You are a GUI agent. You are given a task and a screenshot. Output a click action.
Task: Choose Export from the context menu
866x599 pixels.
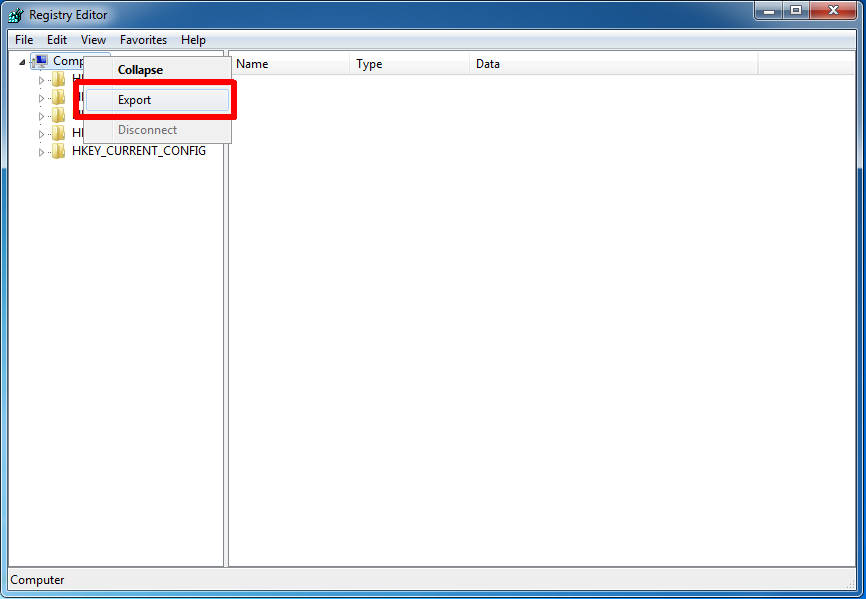click(157, 100)
